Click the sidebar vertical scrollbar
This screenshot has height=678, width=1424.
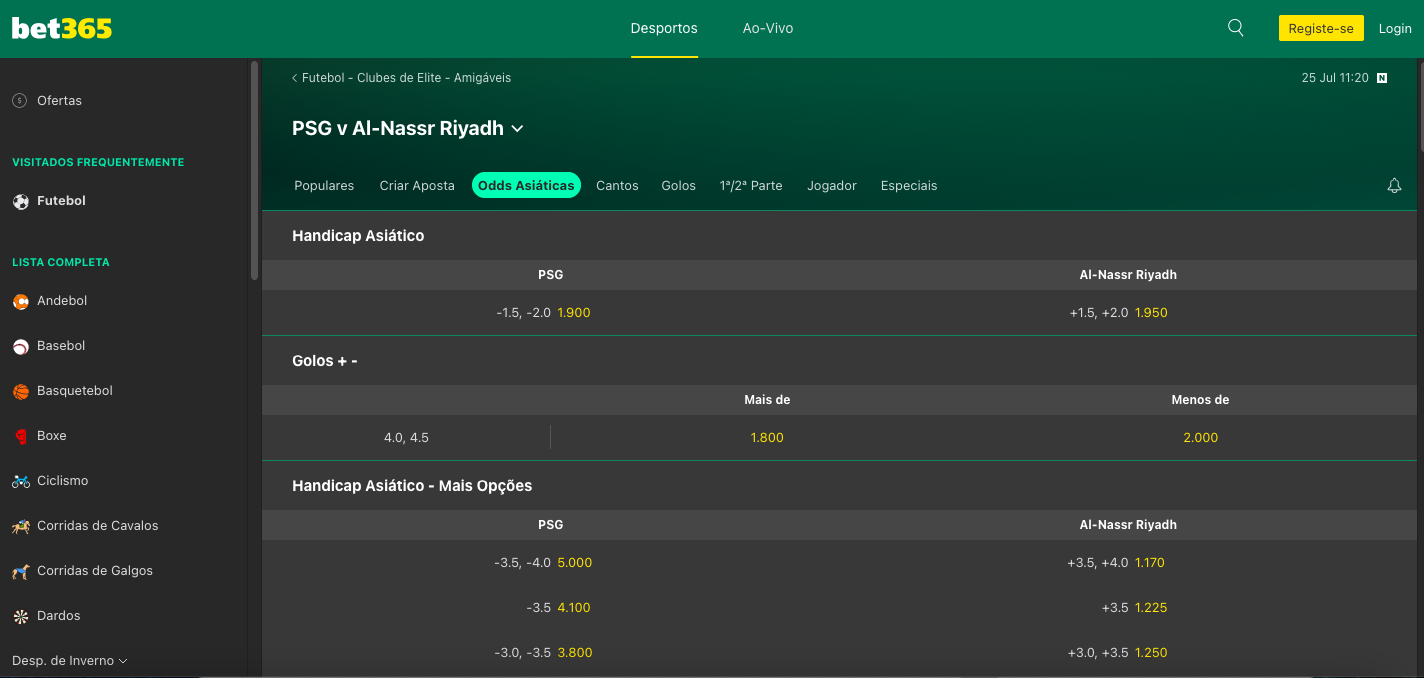pyautogui.click(x=255, y=170)
